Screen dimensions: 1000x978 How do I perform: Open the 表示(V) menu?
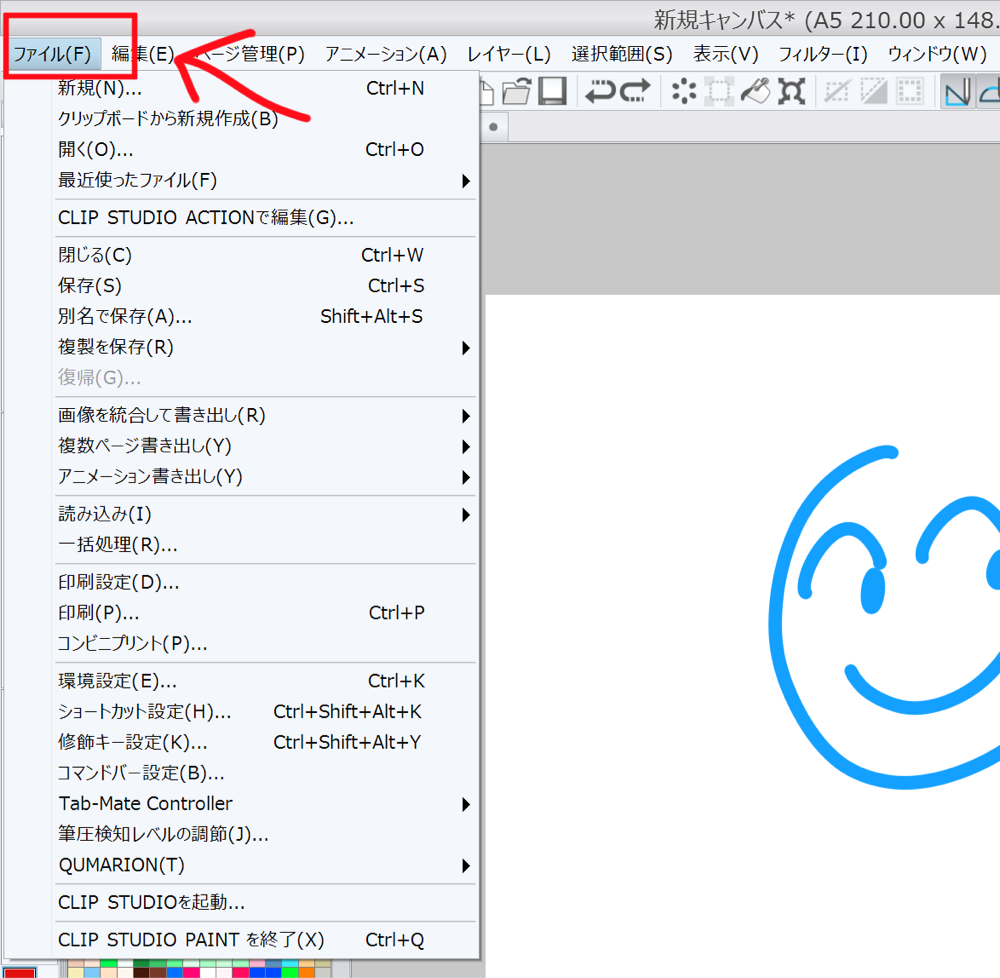point(726,54)
